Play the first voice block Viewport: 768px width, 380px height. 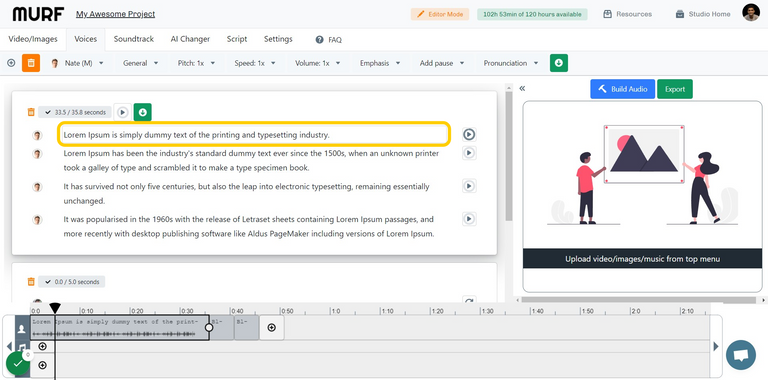(122, 112)
